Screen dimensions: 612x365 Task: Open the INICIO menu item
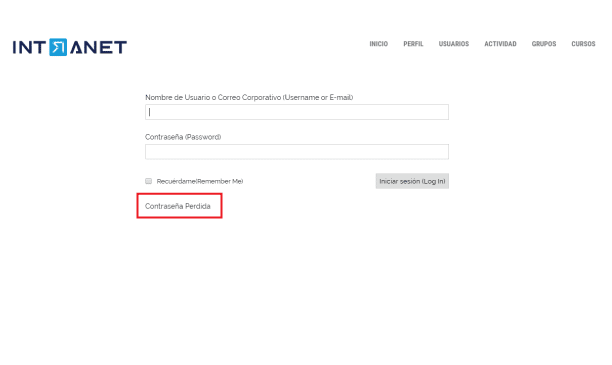pyautogui.click(x=379, y=44)
